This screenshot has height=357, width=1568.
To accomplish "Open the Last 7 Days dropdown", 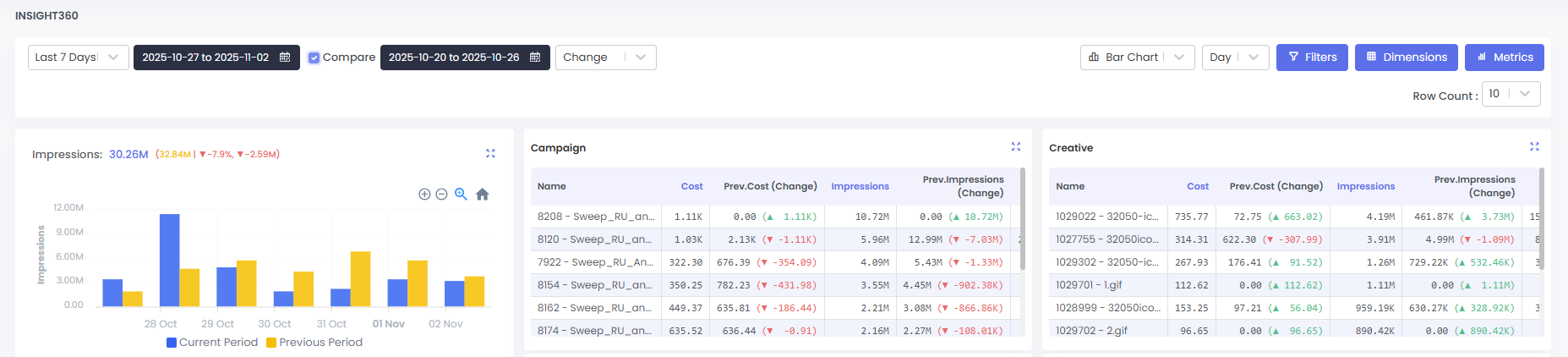I will (79, 58).
